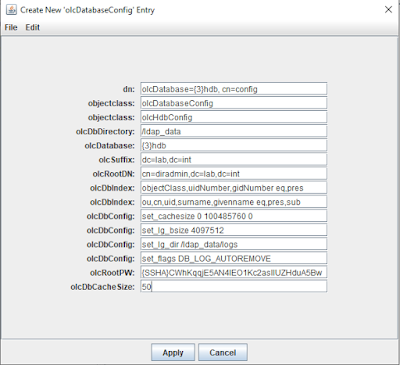
Task: Click the olcDbCacheSize input field
Action: pyautogui.click(x=233, y=286)
